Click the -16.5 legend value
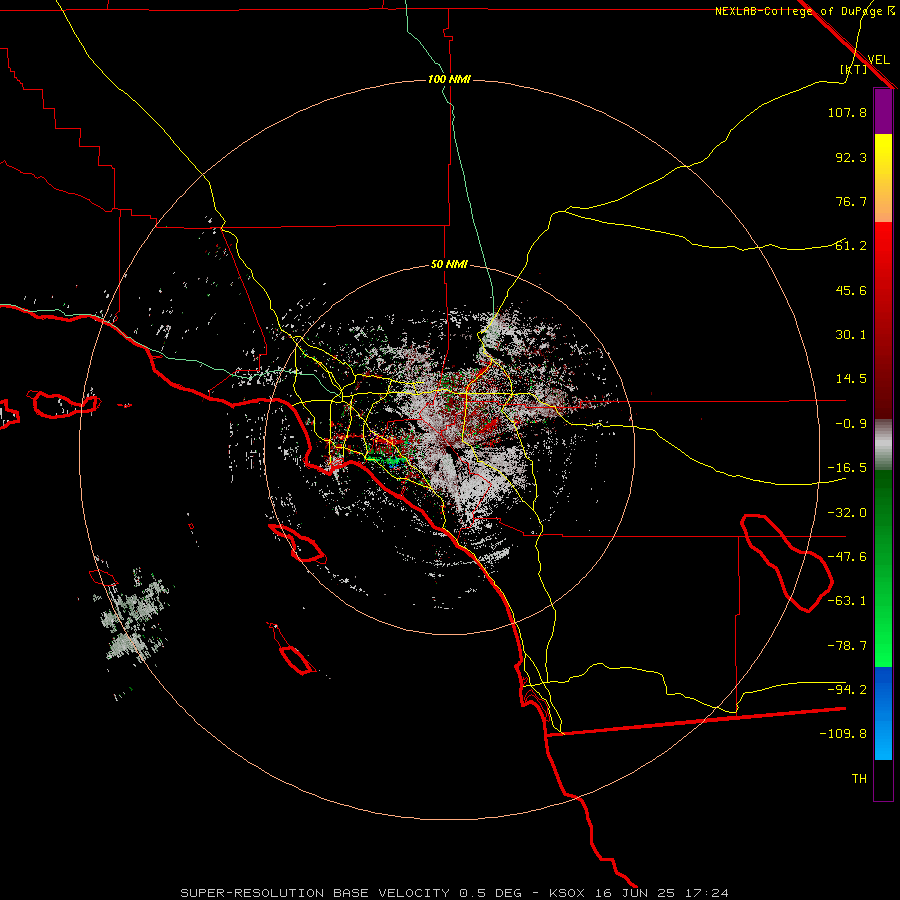 [847, 467]
